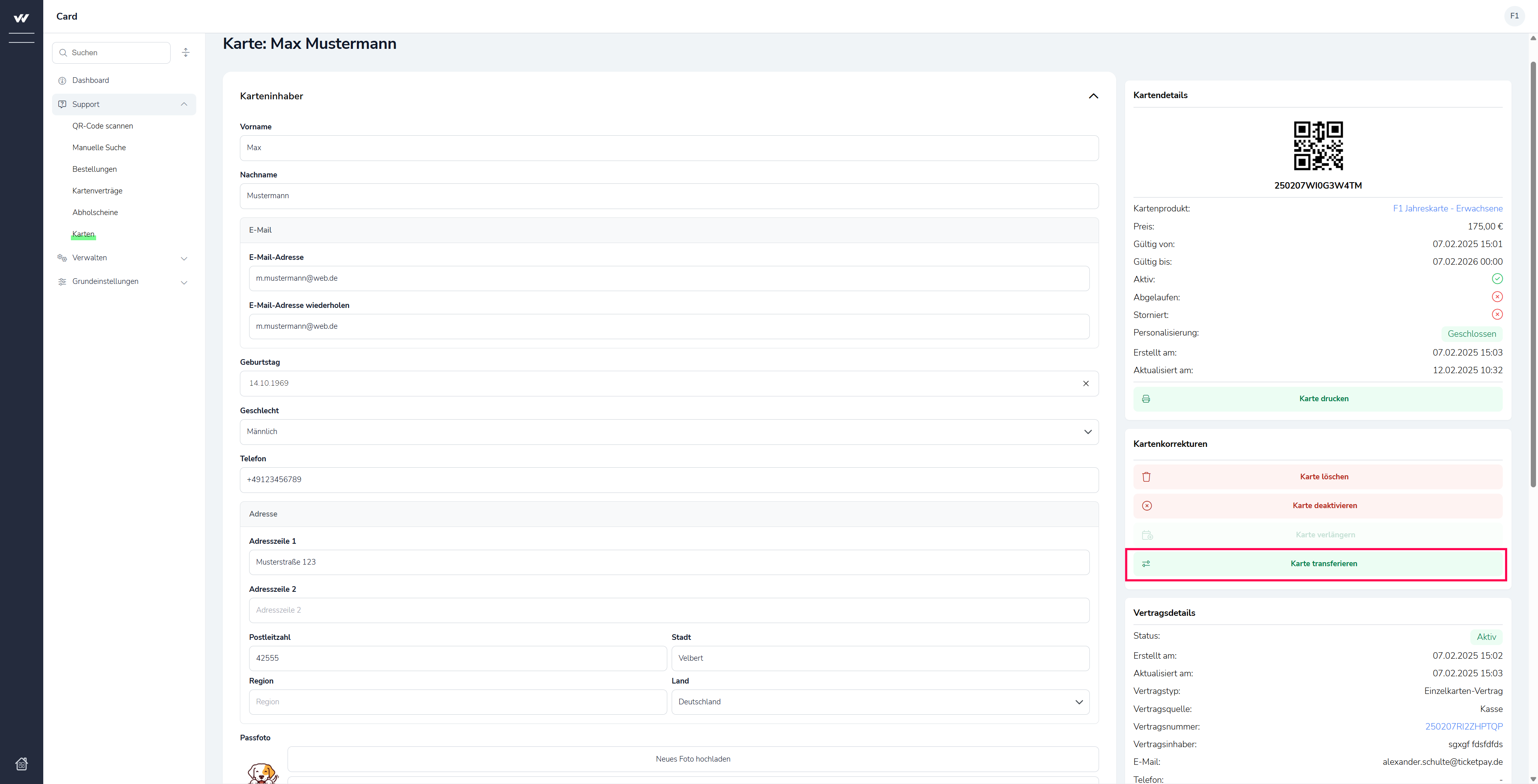Open the F1 Jahreskarte - Erwachsene link
This screenshot has height=784, width=1538.
pos(1447,208)
